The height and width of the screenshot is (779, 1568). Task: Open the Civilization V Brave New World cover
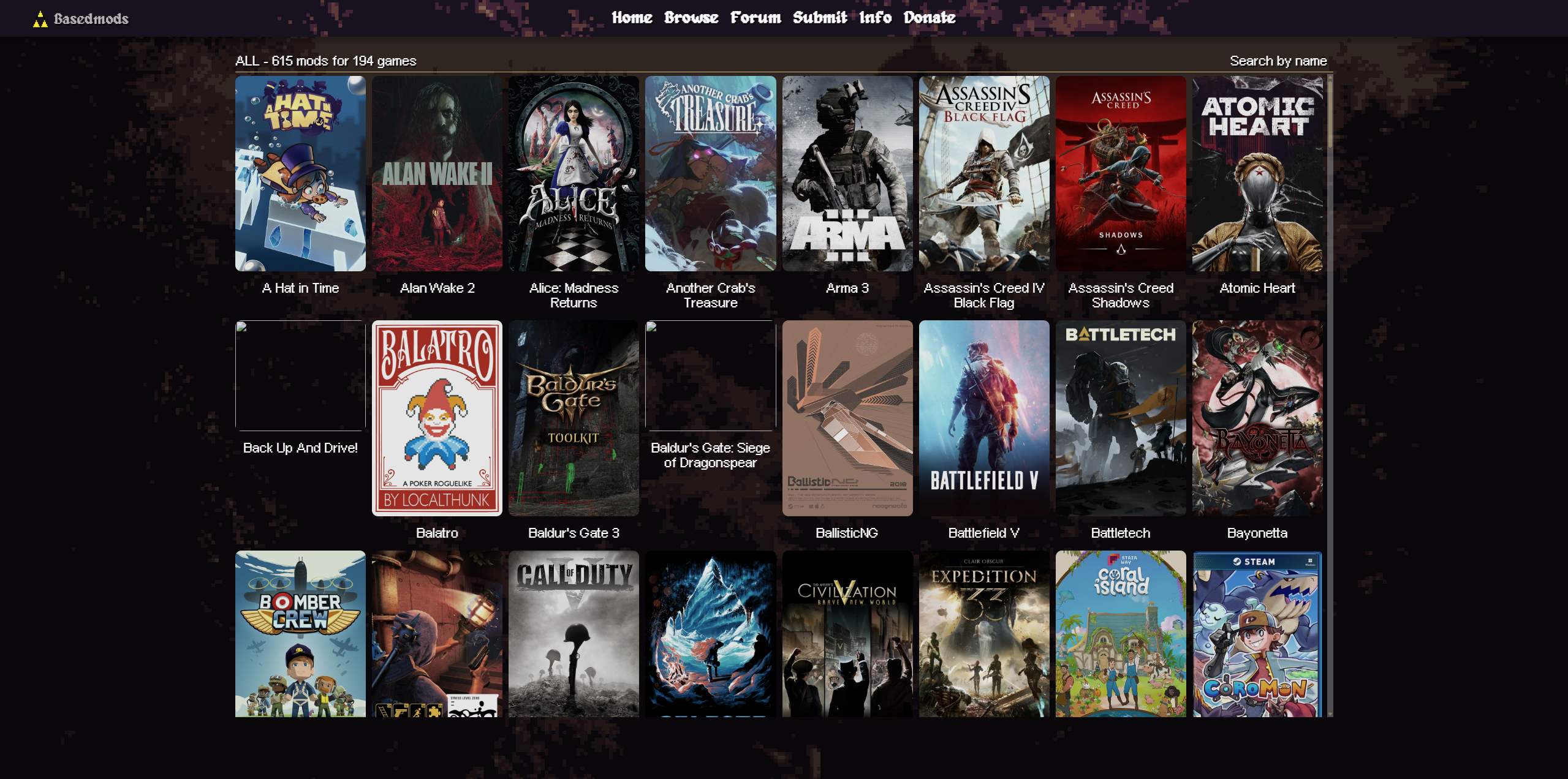click(x=847, y=634)
